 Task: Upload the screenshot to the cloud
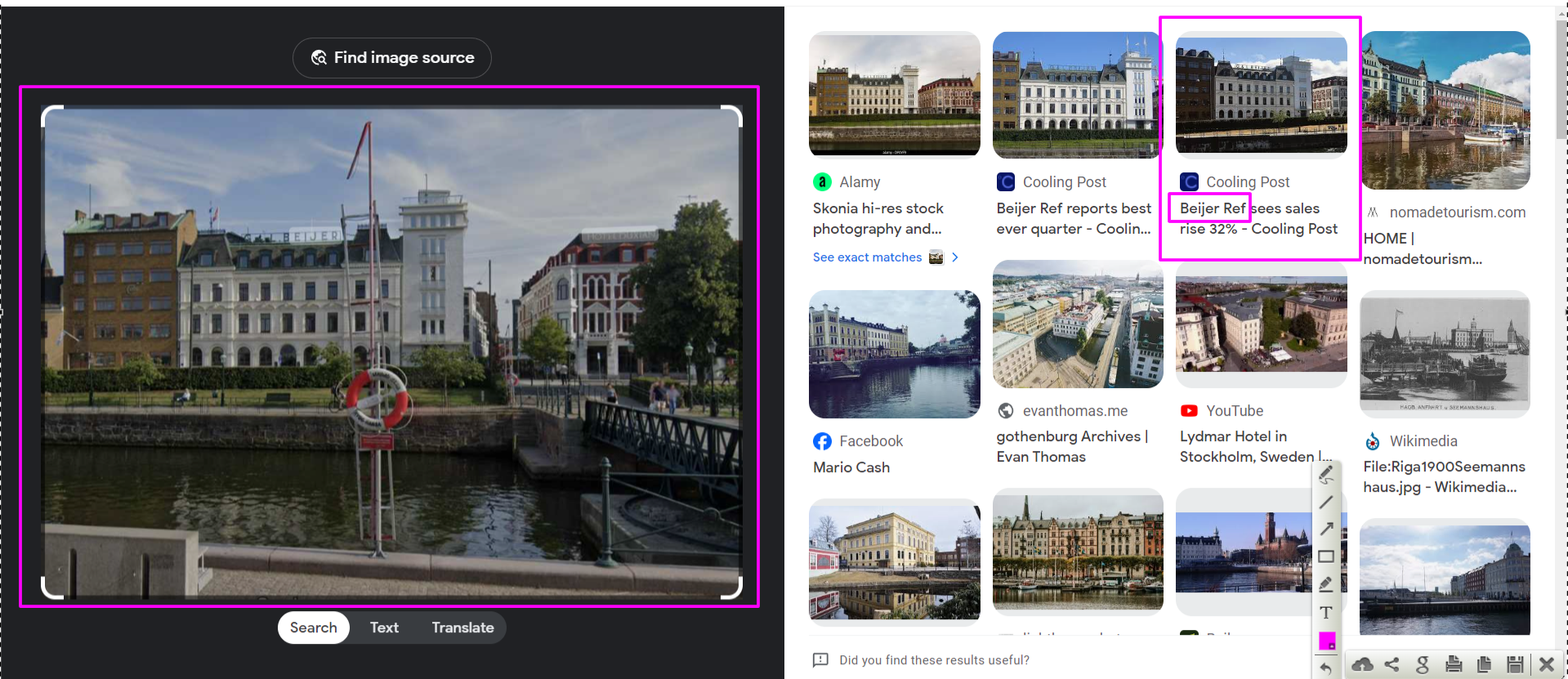point(1362,664)
